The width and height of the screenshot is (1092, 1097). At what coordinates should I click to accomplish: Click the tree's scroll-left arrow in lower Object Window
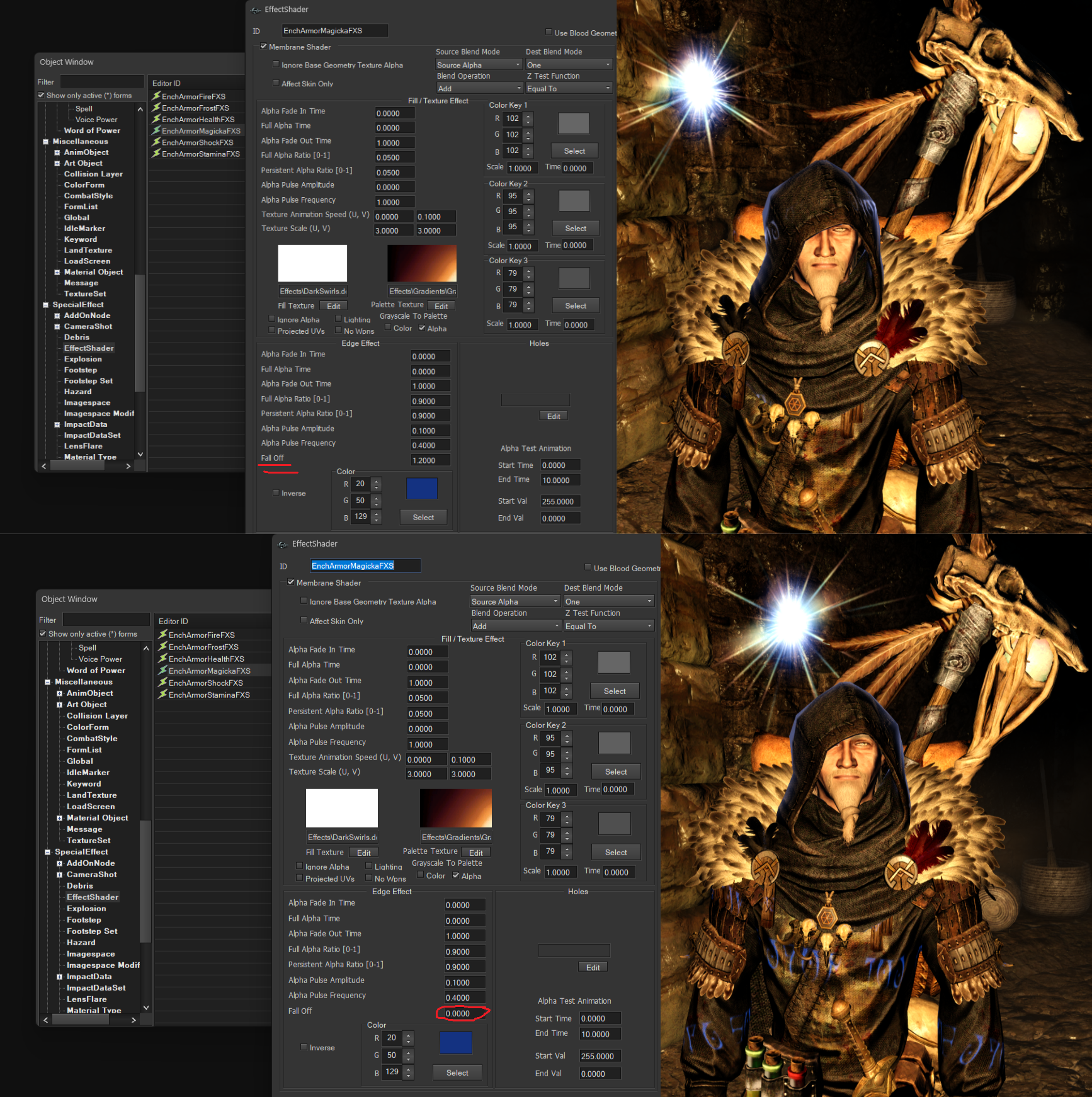point(45,1020)
